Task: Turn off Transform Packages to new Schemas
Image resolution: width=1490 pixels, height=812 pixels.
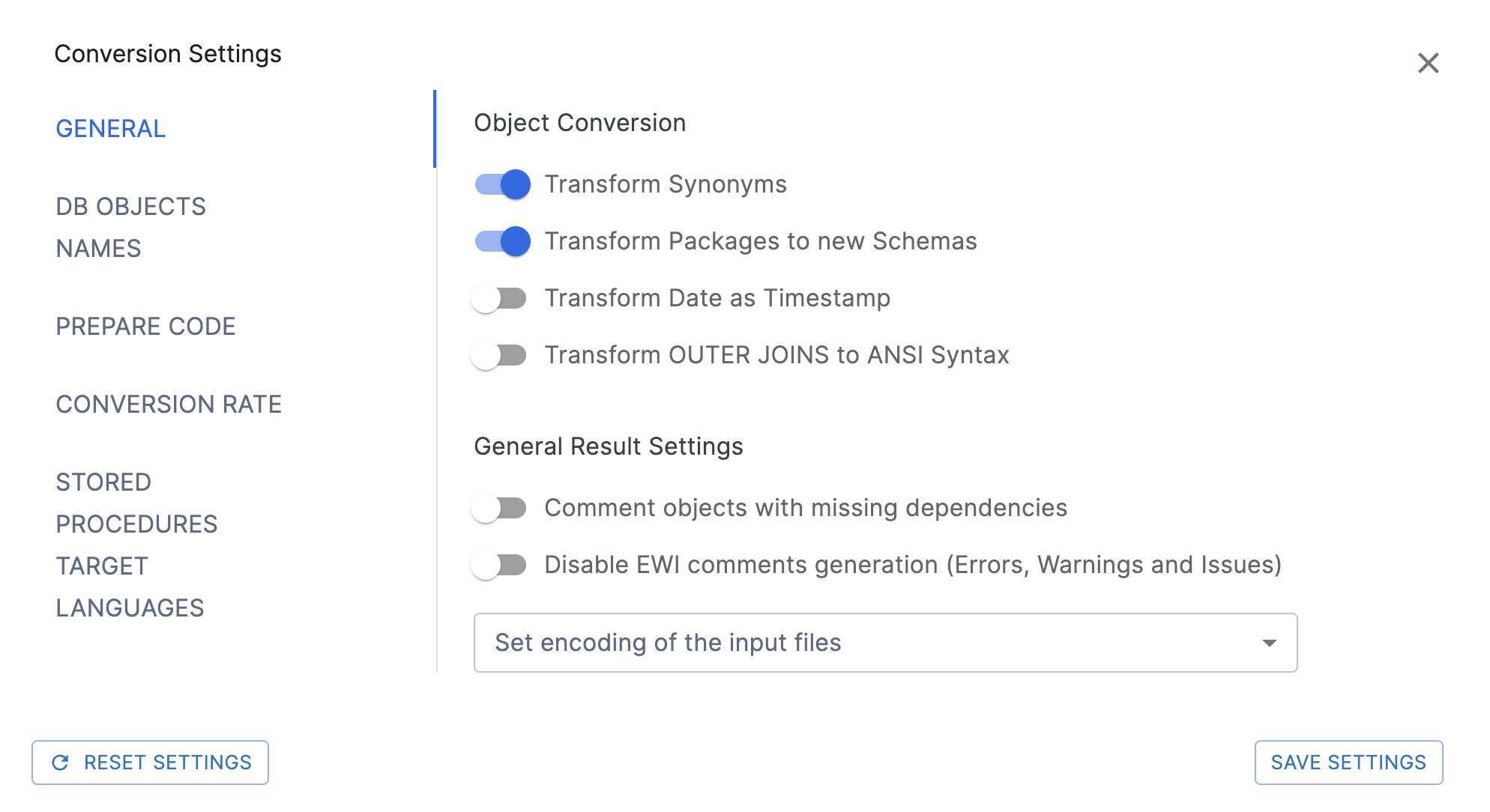Action: (x=502, y=241)
